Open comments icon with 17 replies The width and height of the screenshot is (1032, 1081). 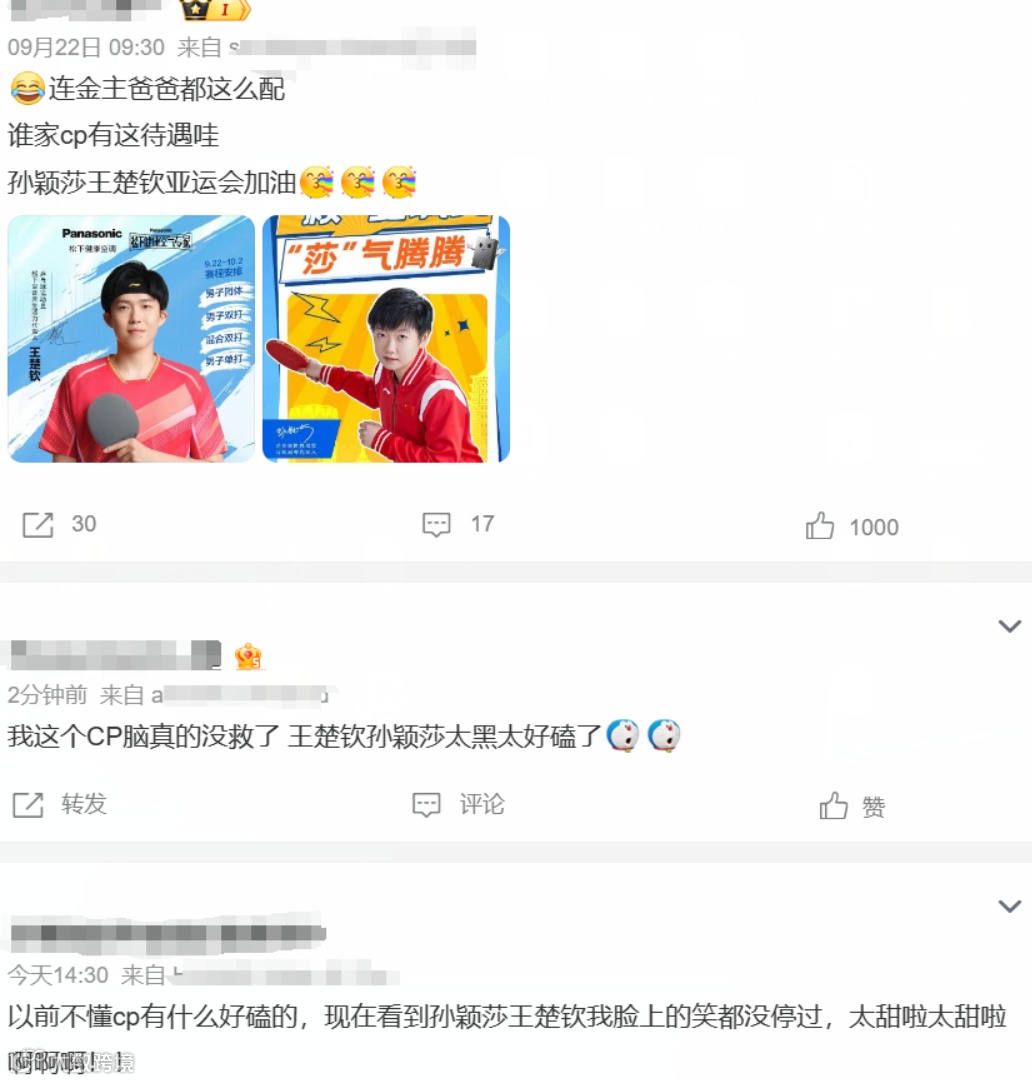point(436,525)
